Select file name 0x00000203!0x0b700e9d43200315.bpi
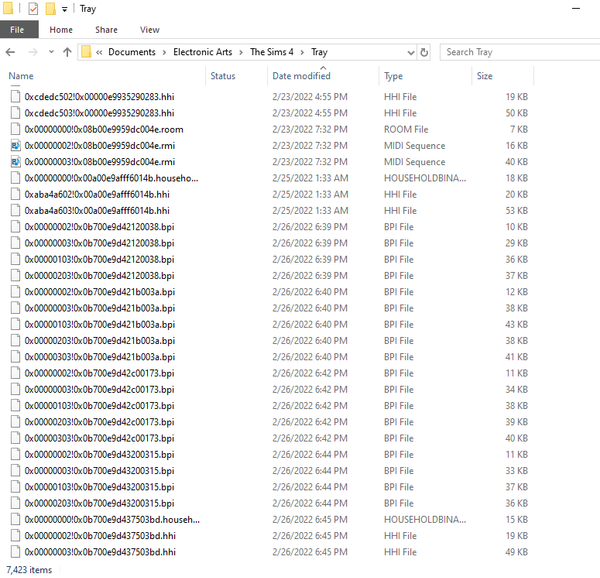The width and height of the screenshot is (600, 578). tap(99, 503)
